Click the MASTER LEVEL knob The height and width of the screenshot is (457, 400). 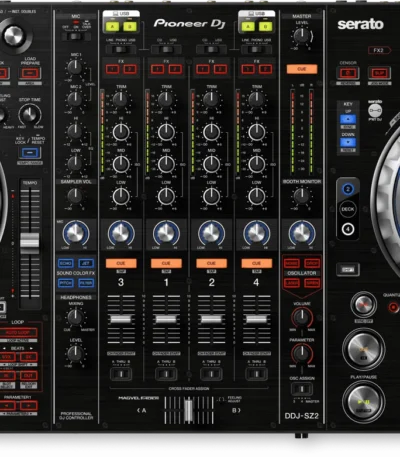(x=302, y=35)
